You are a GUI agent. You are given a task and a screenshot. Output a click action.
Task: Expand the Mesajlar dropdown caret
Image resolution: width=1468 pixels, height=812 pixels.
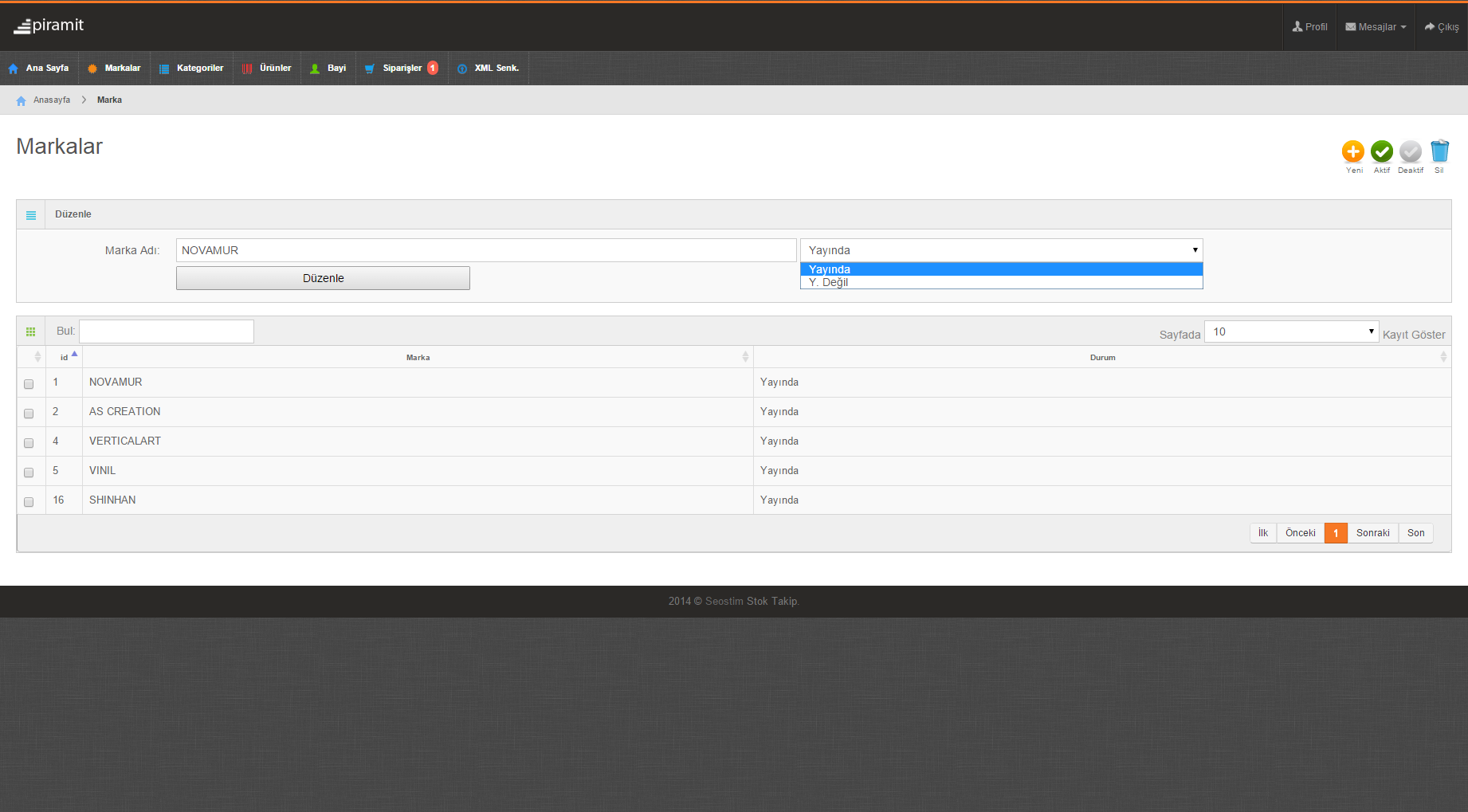pos(1403,27)
